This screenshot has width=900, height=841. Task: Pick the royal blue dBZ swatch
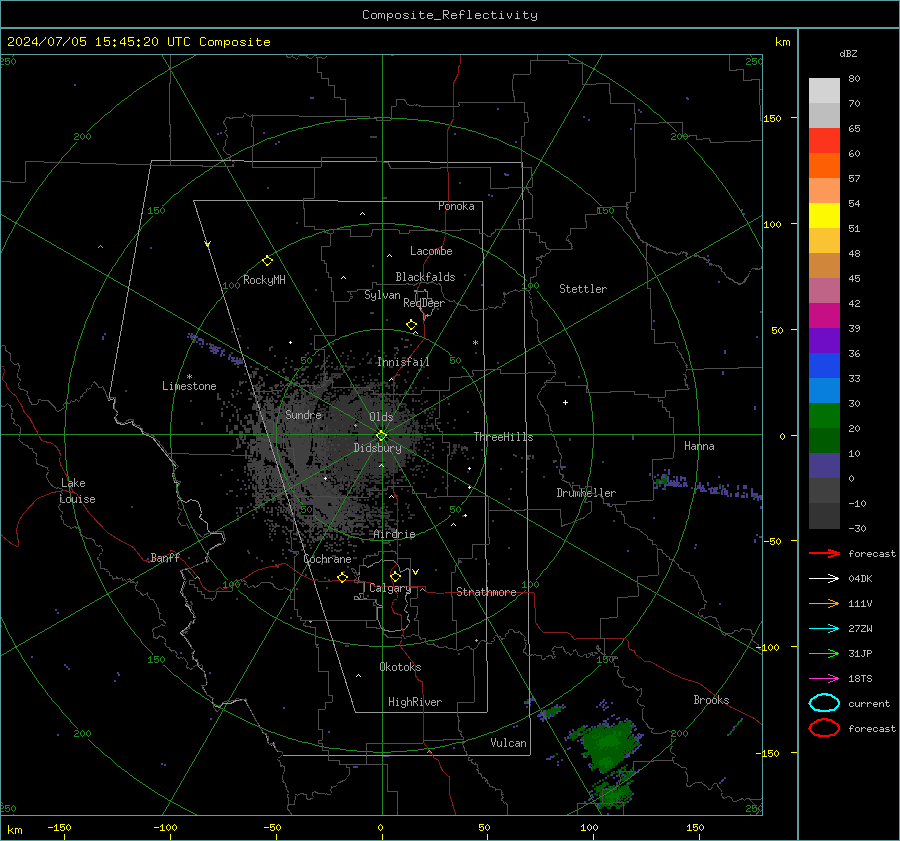(x=824, y=366)
